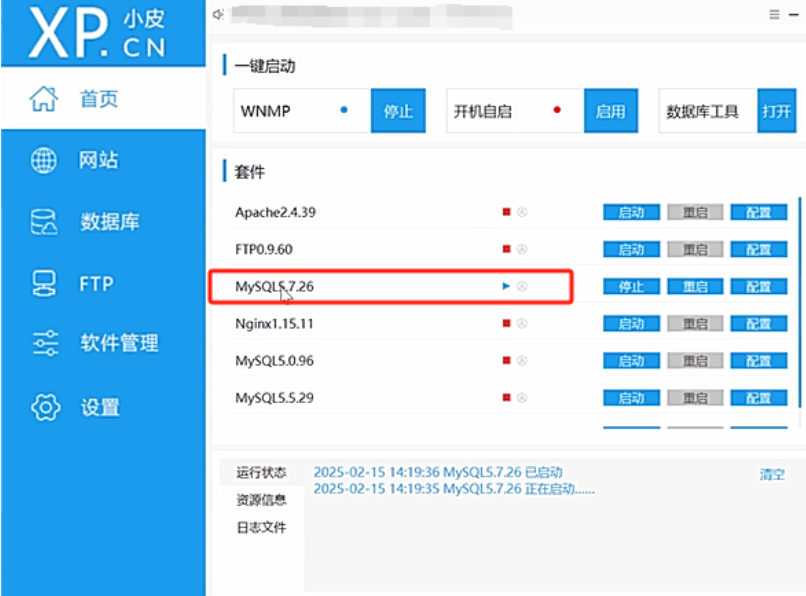This screenshot has height=596, width=806.
Task: Click the globe website icon
Action: point(44,160)
